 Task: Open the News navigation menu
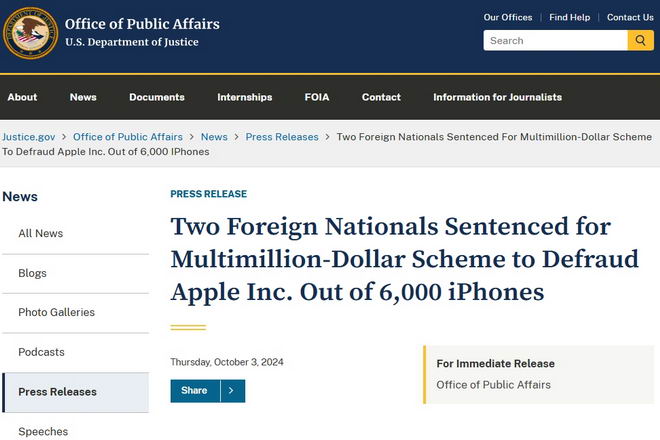[x=83, y=97]
